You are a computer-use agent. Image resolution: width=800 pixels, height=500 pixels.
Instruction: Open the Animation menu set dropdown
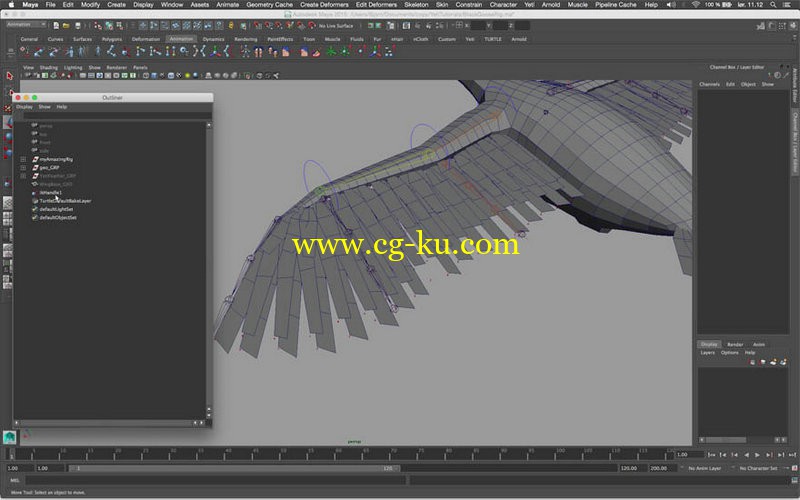click(26, 25)
